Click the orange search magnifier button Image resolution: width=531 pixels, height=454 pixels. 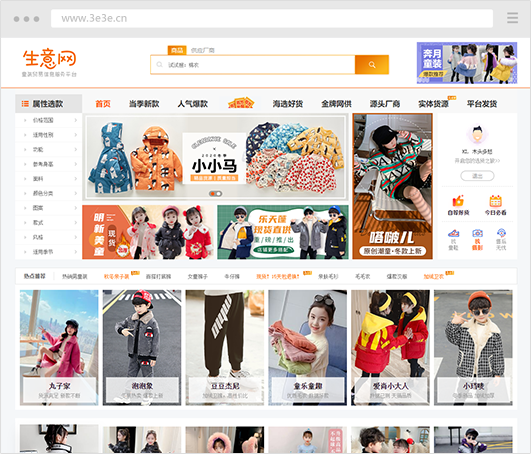(x=371, y=65)
